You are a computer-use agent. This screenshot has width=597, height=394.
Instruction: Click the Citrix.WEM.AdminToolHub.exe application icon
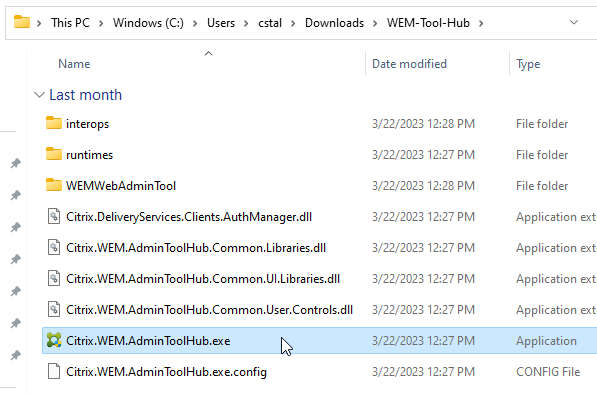(54, 340)
